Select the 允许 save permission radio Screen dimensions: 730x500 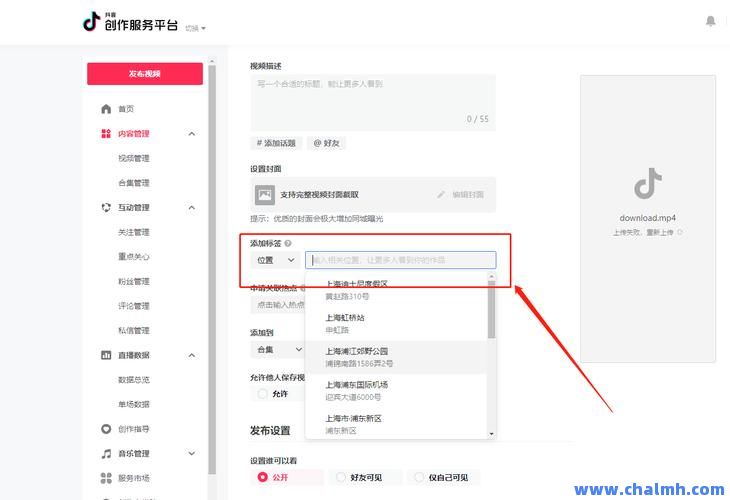tap(263, 394)
